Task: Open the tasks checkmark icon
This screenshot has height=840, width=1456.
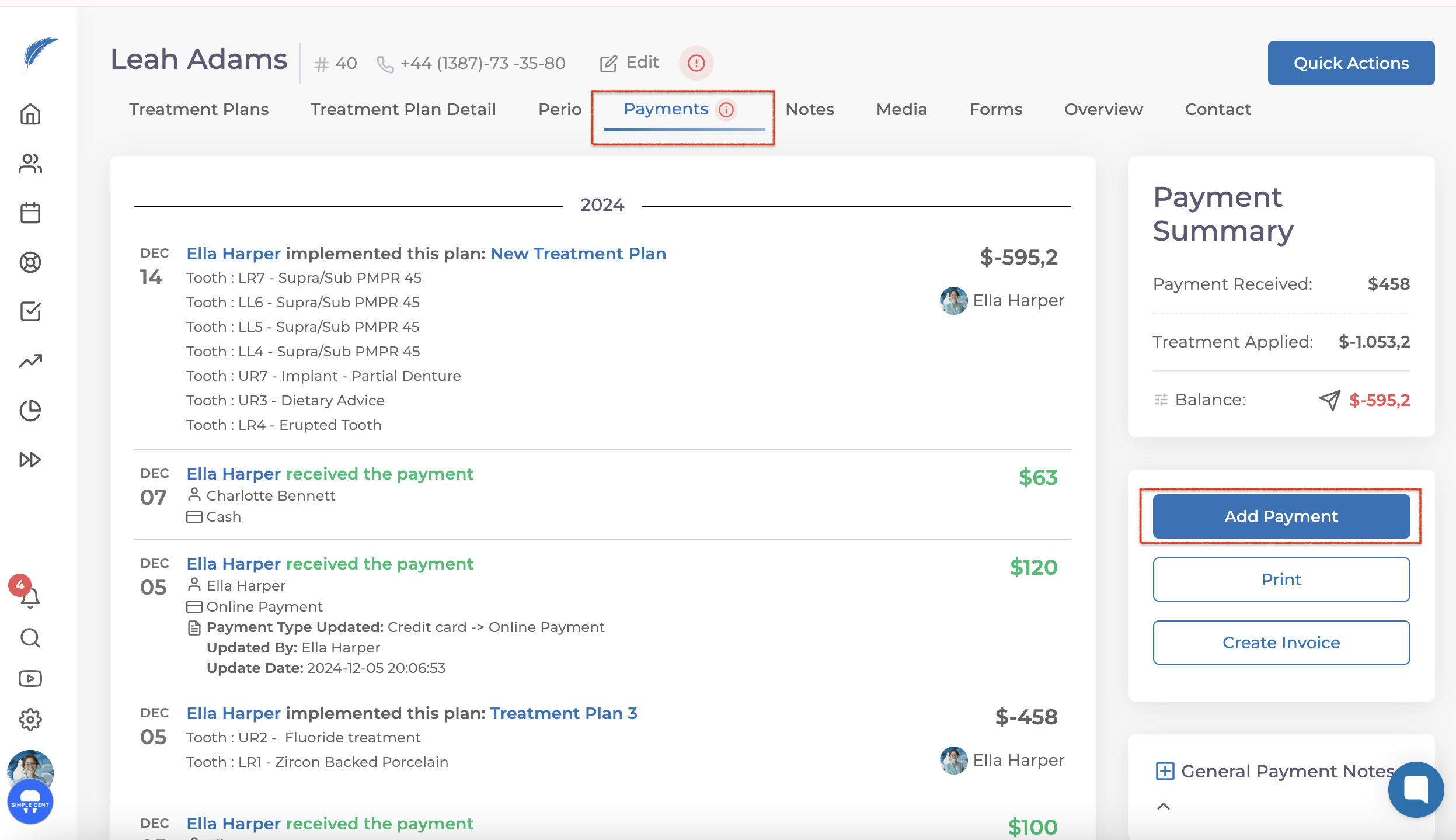Action: (30, 311)
